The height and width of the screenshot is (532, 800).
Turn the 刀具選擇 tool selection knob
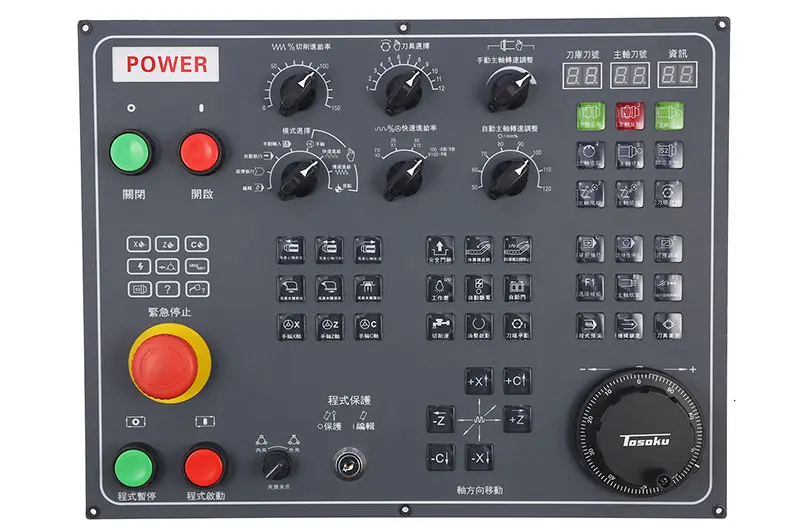404,92
